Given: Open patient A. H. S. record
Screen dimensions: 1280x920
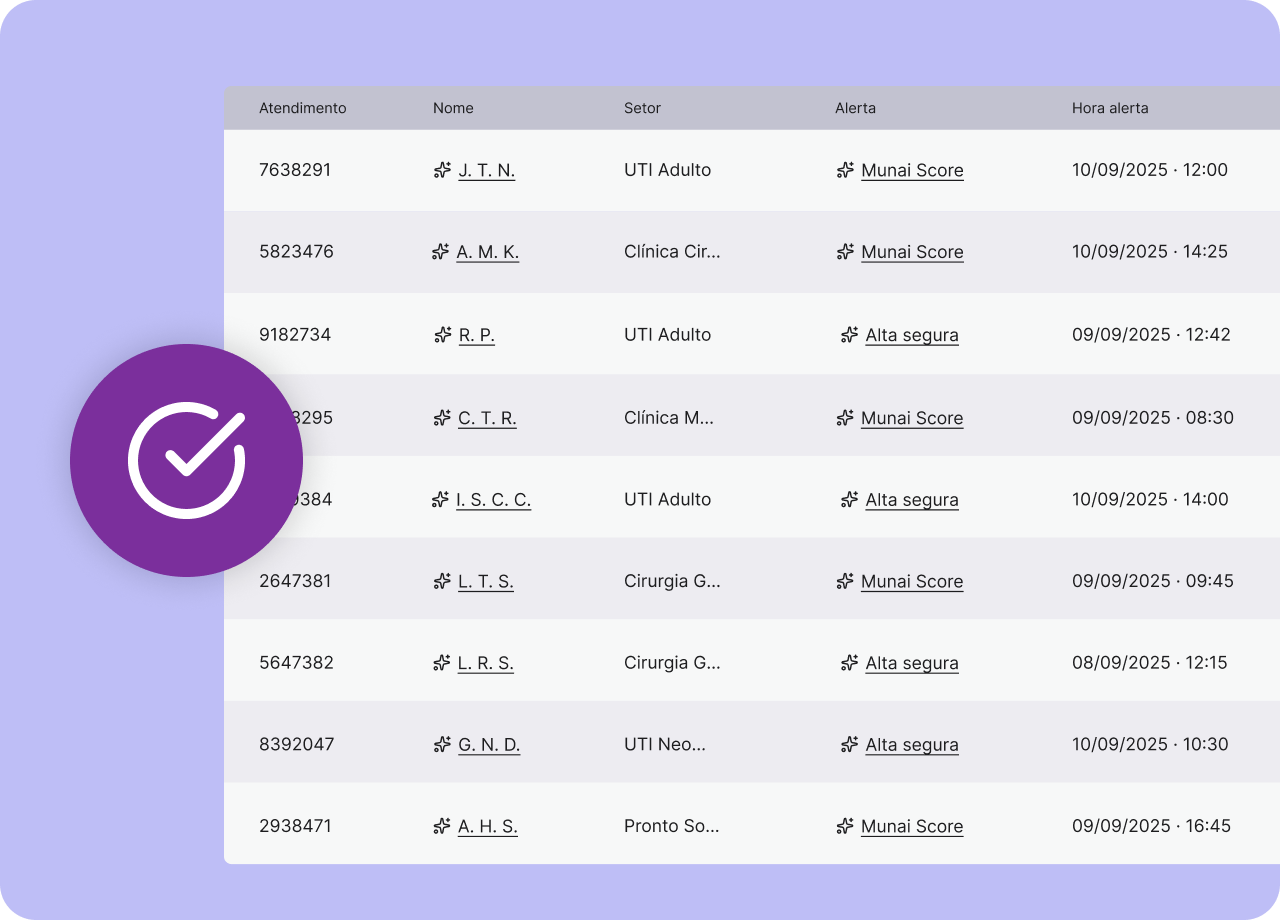Looking at the screenshot, I should [x=487, y=826].
